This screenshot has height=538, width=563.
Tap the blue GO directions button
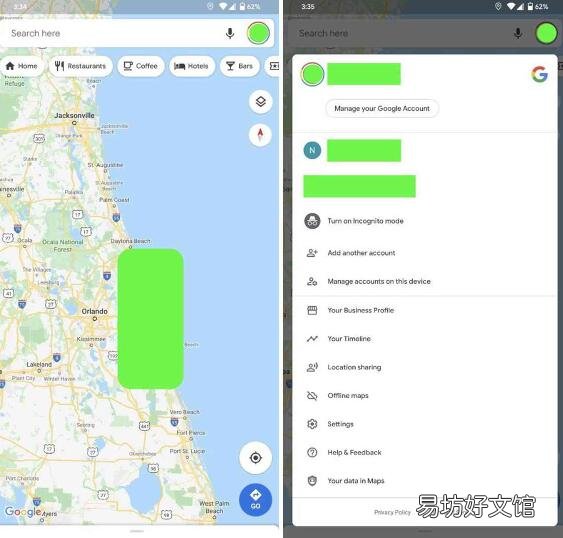(255, 500)
